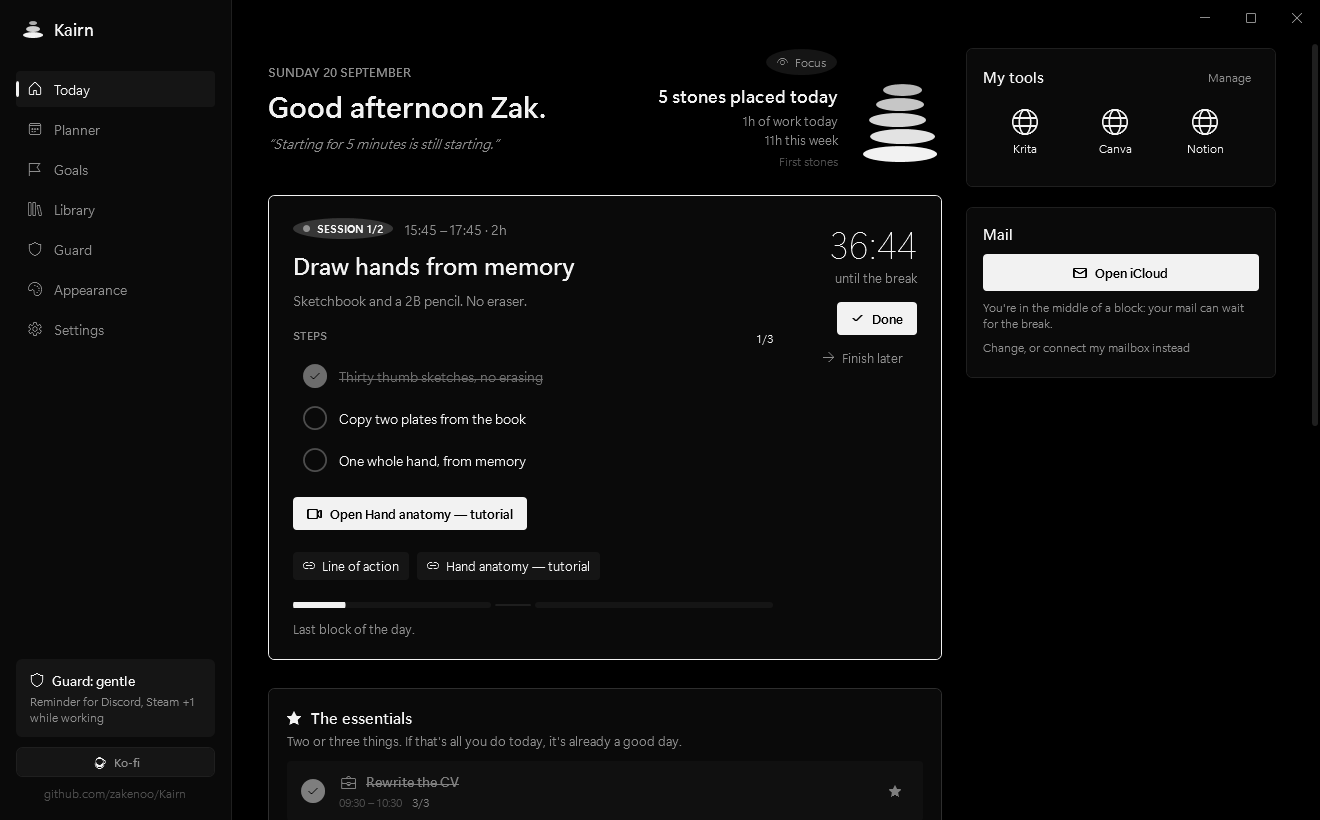Screen dimensions: 1320x820
Task: Open the Today page
Action: [x=115, y=89]
